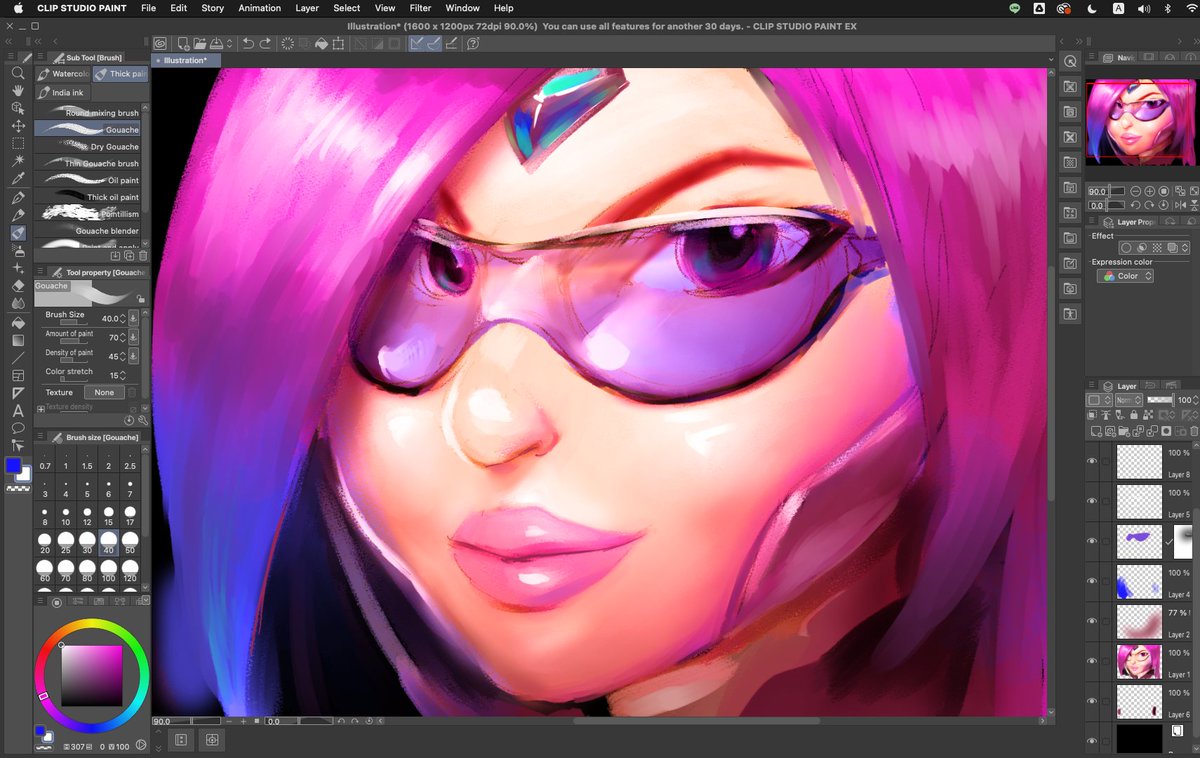Click the Redo arrow in command bar
Image resolution: width=1200 pixels, height=758 pixels.
coord(266,44)
